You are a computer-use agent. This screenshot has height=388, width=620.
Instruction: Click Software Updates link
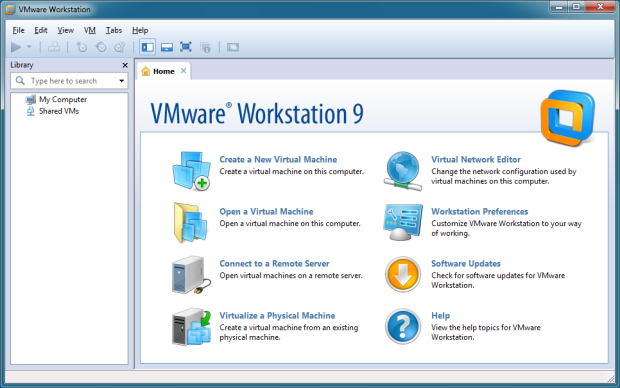click(466, 263)
